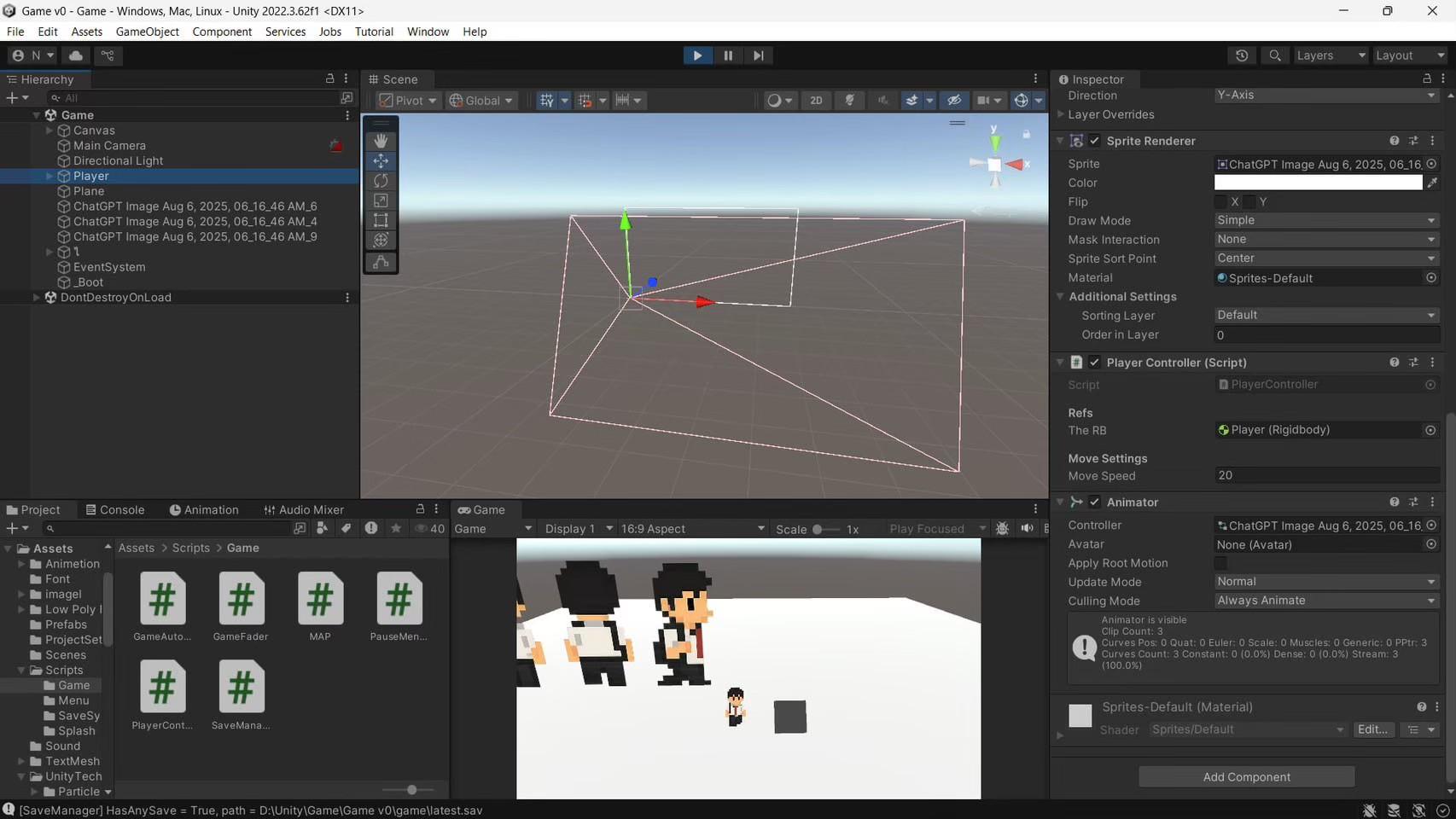Toggle Flip X checkbox

point(1220,202)
